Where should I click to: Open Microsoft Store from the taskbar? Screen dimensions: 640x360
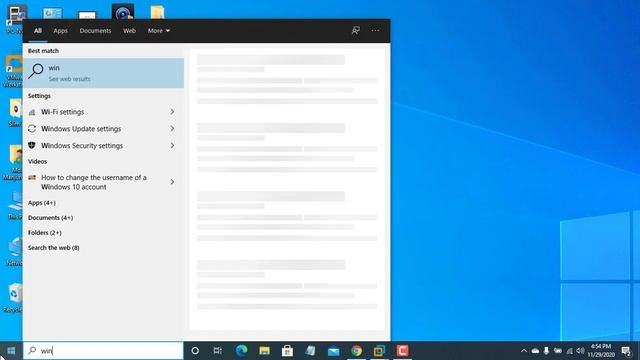pyautogui.click(x=287, y=351)
